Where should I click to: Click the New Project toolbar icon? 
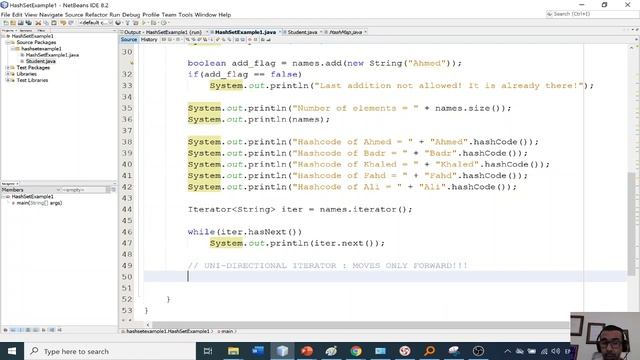pos(13,23)
